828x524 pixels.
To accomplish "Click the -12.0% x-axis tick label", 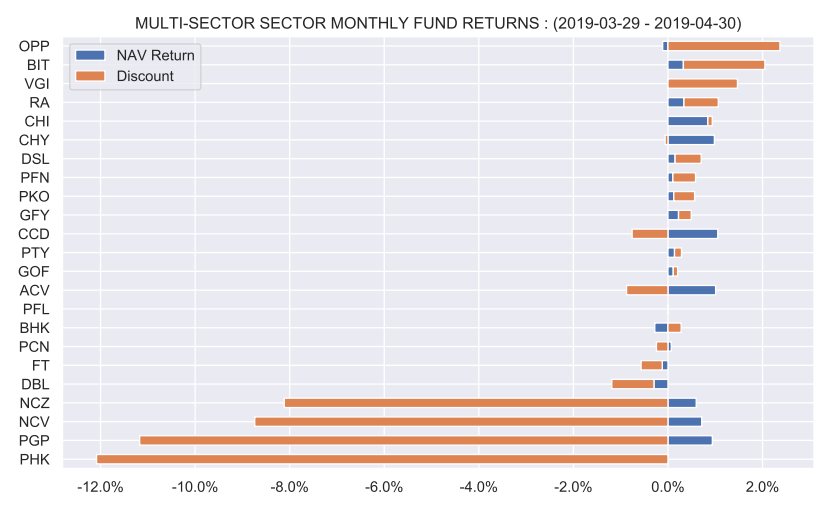I will tap(100, 488).
